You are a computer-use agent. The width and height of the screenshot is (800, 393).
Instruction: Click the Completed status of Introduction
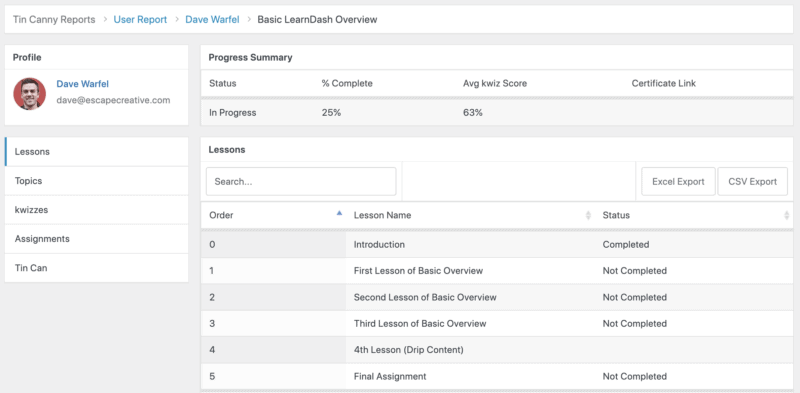click(x=626, y=244)
